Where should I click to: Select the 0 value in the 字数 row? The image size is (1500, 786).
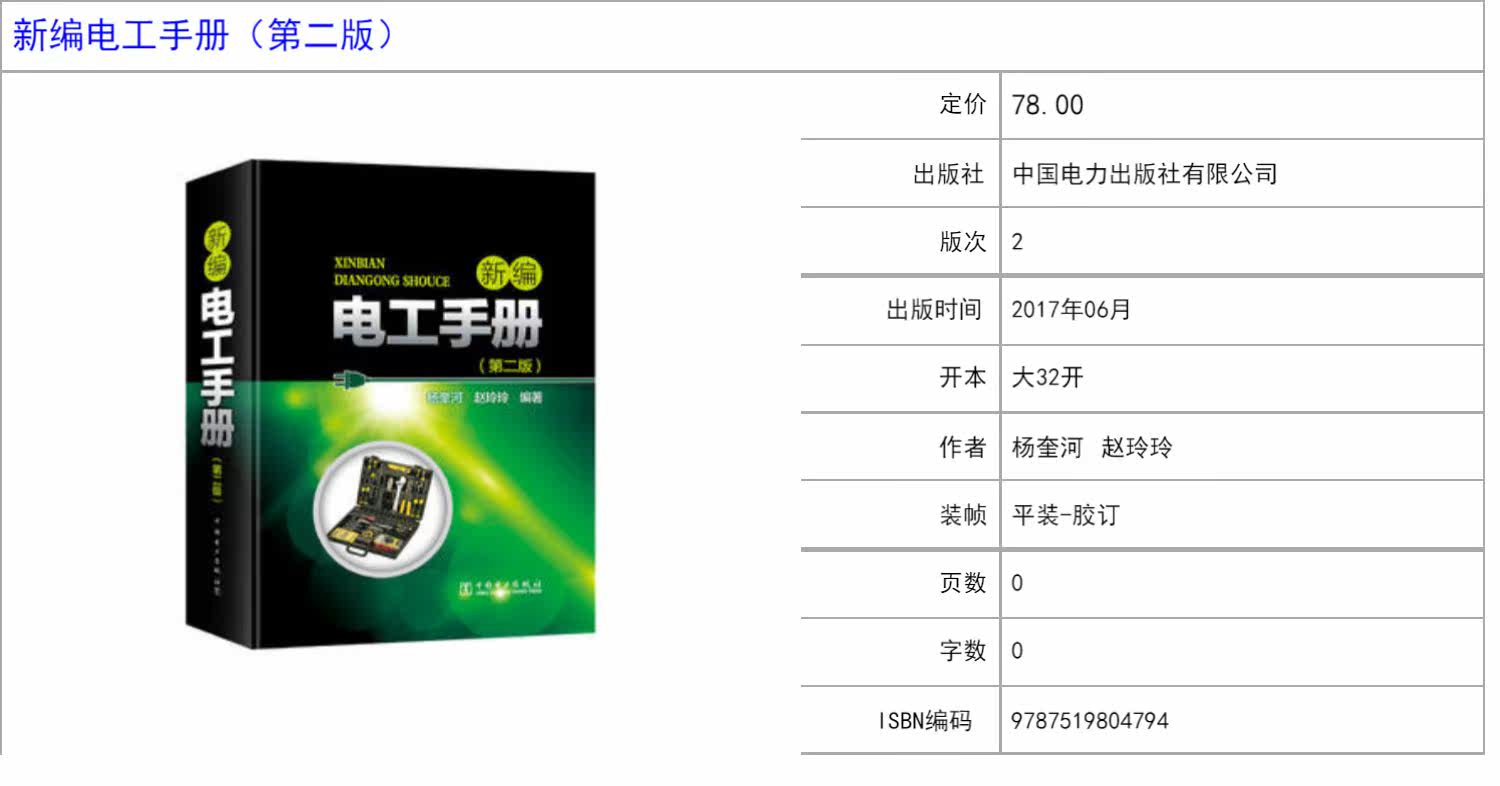[1018, 652]
